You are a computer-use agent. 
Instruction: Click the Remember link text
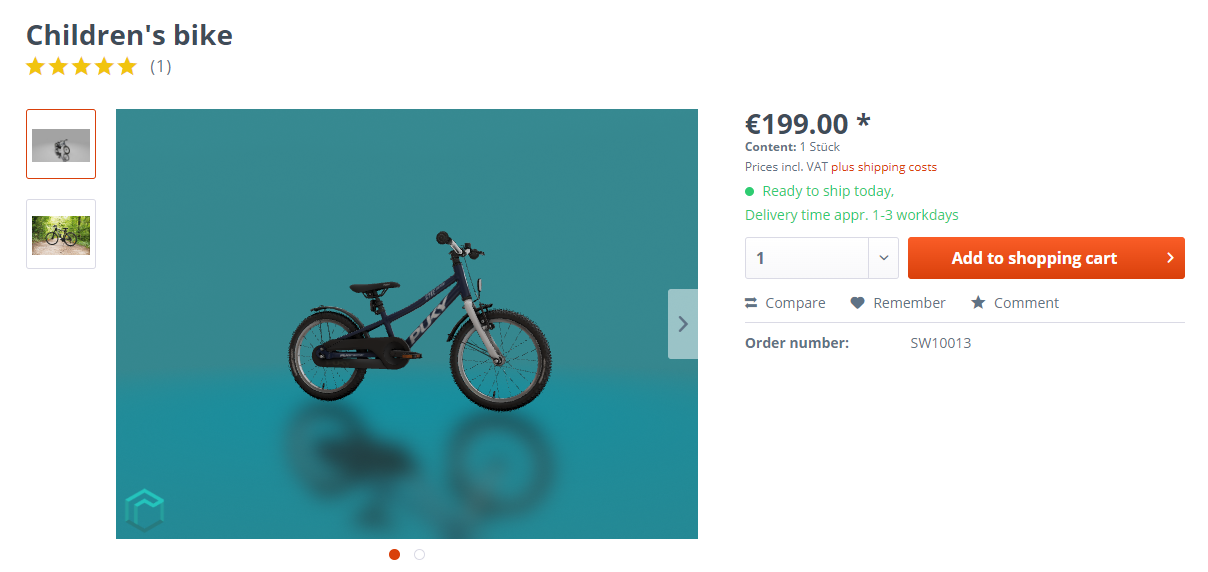909,303
